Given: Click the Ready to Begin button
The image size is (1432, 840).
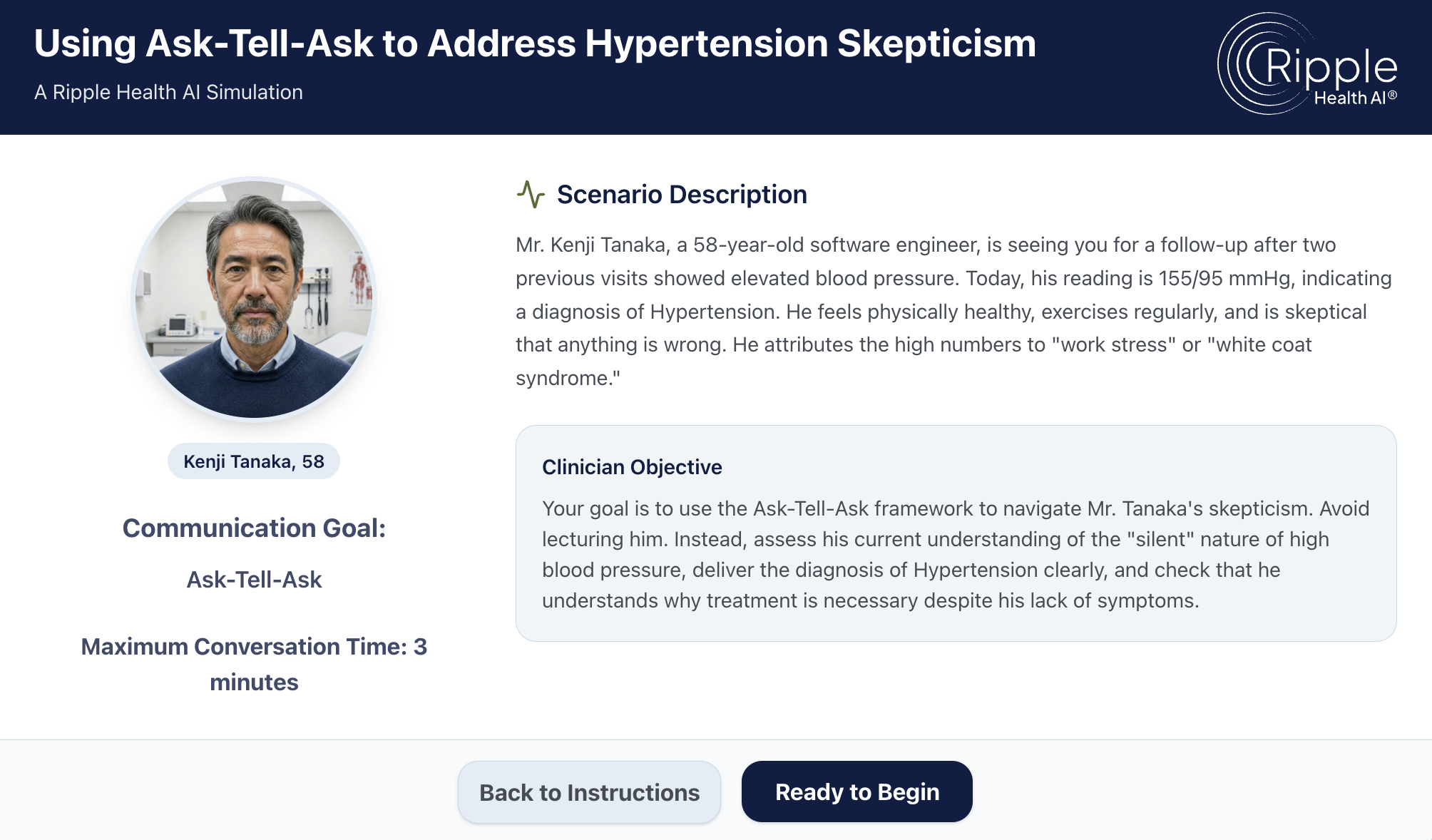Looking at the screenshot, I should tap(857, 792).
